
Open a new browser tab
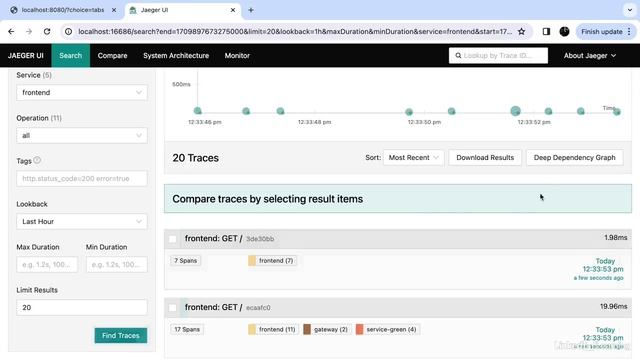coord(251,10)
